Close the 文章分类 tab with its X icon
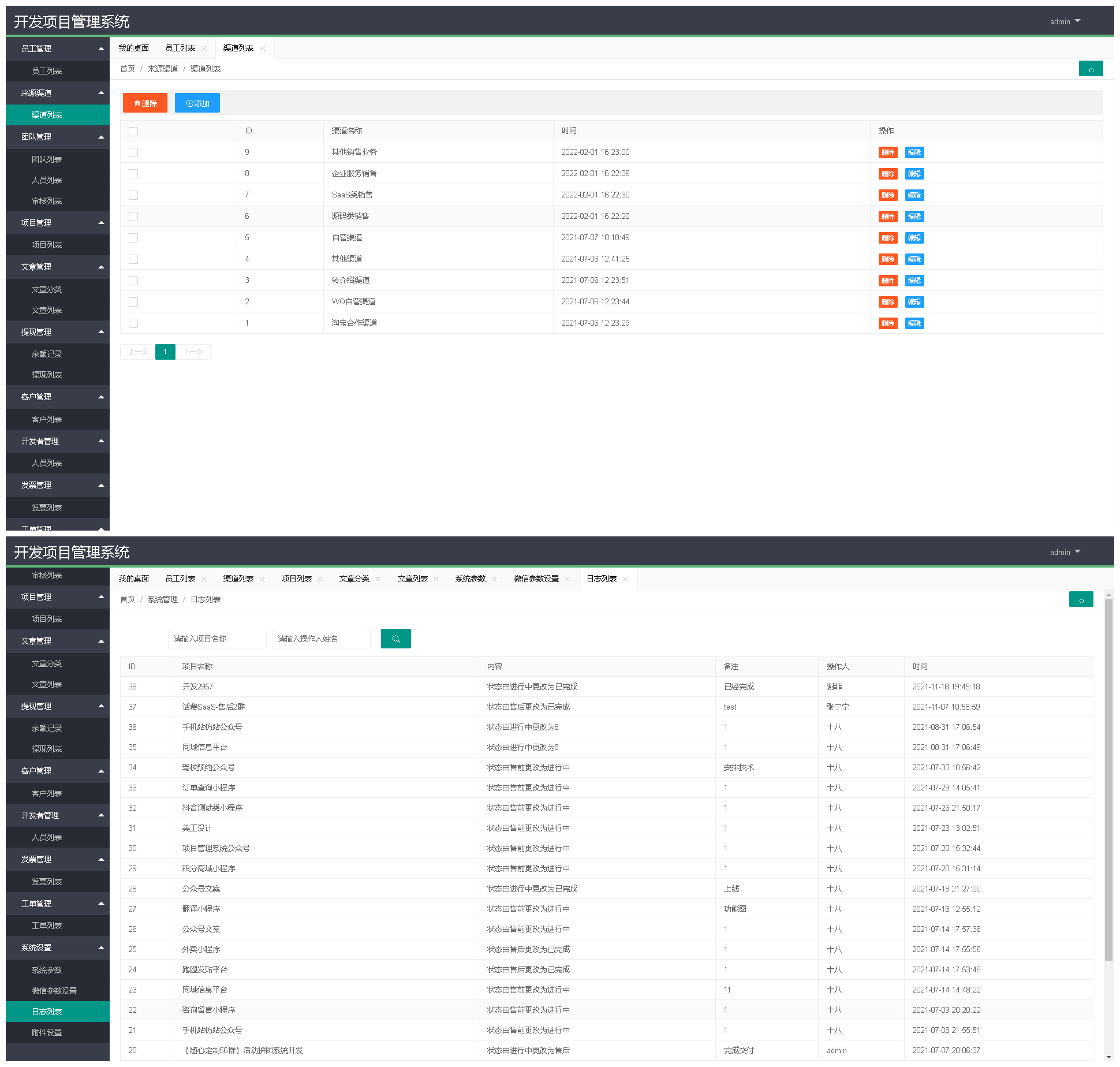1120x1067 pixels. (x=378, y=579)
